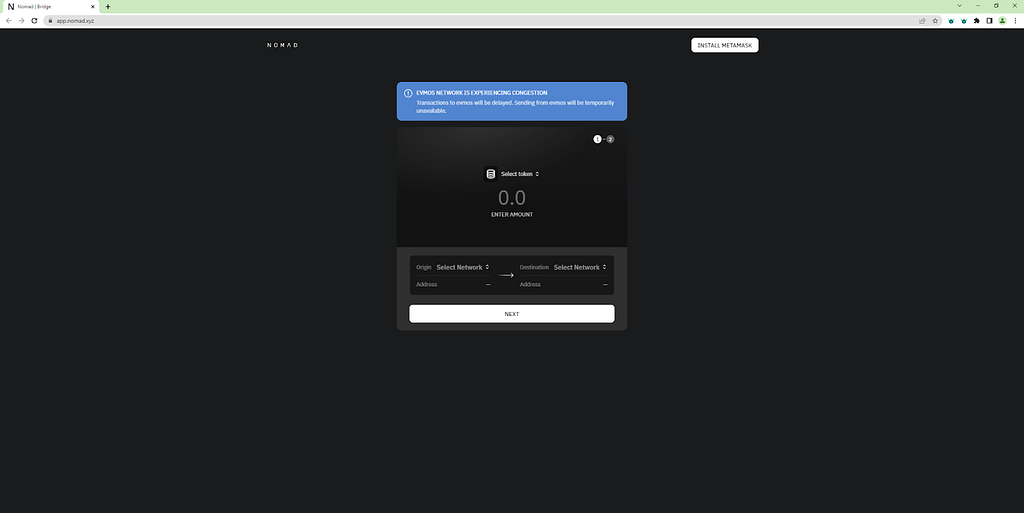
Task: Bookmark this page with the star icon
Action: tap(935, 21)
